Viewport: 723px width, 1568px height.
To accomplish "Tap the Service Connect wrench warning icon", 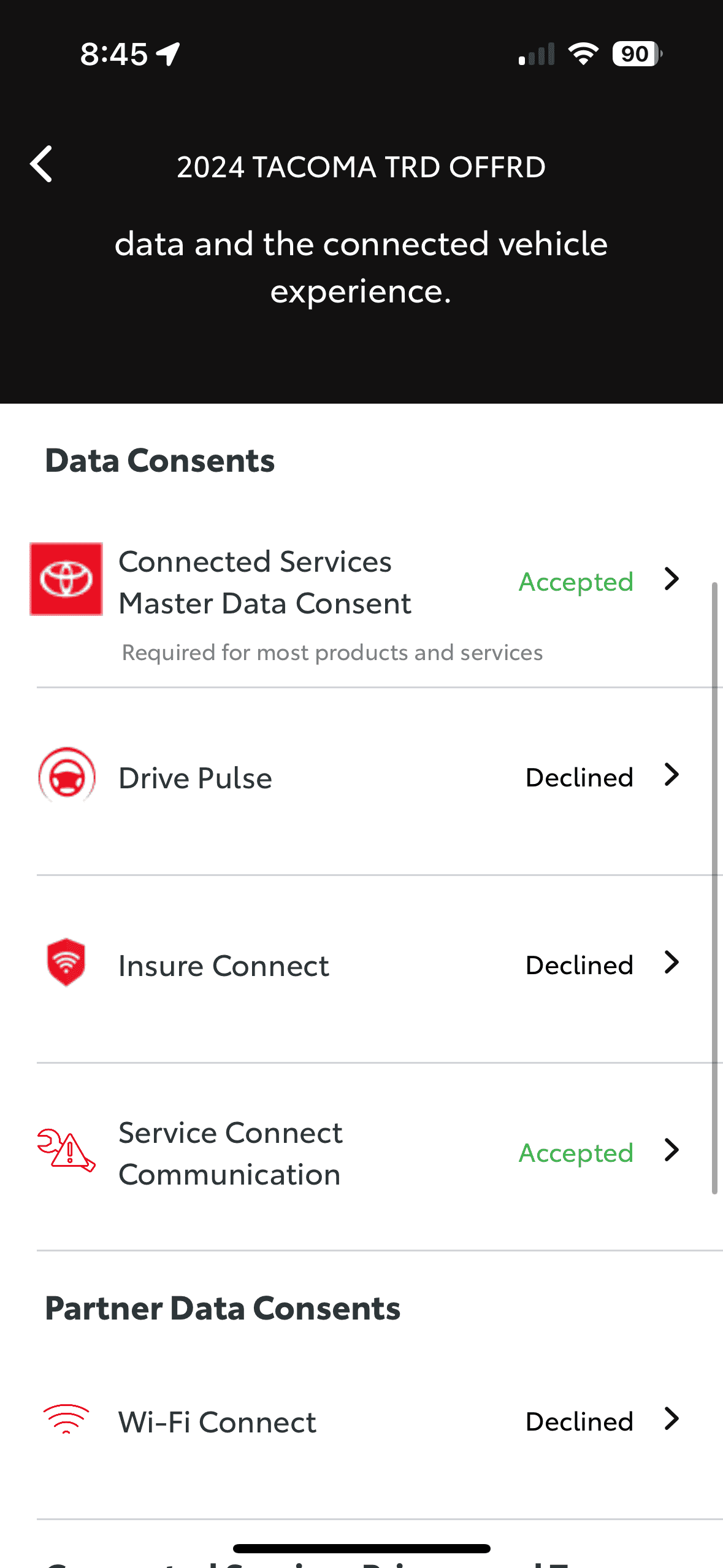I will [66, 1150].
